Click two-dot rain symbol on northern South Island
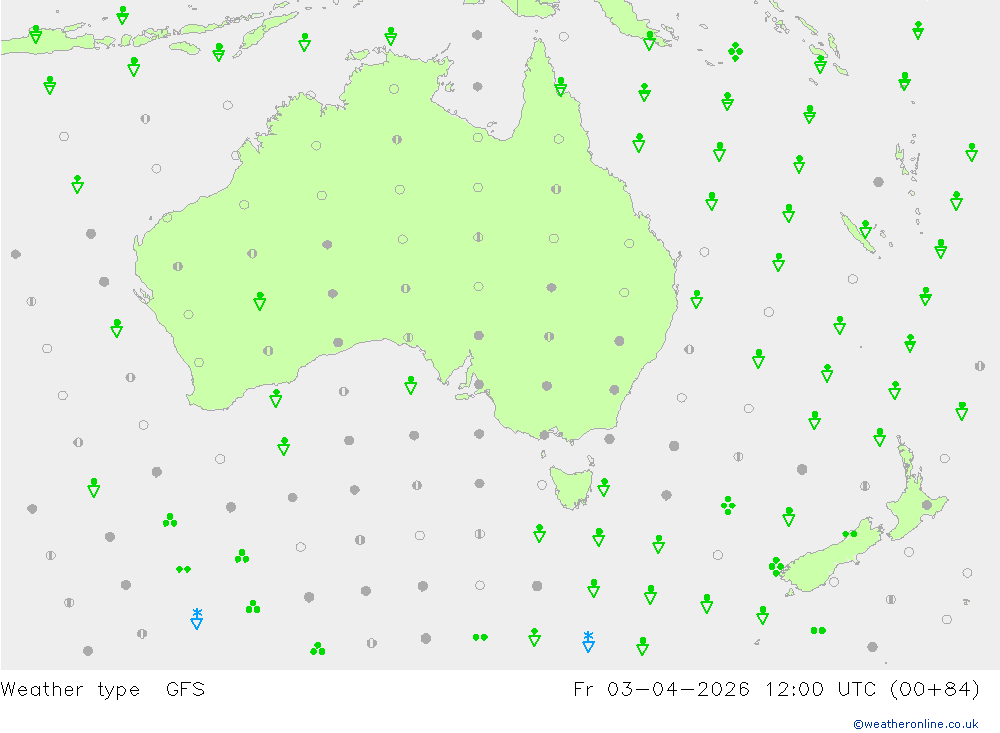This screenshot has width=1000, height=733. (x=849, y=534)
